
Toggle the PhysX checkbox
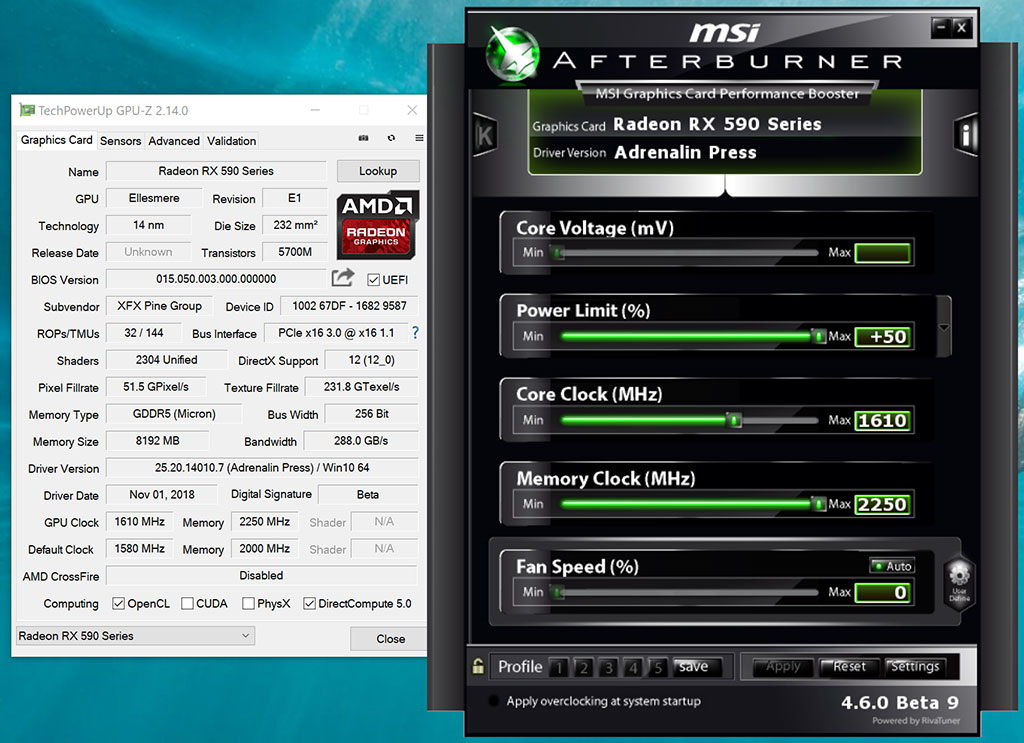tap(248, 603)
